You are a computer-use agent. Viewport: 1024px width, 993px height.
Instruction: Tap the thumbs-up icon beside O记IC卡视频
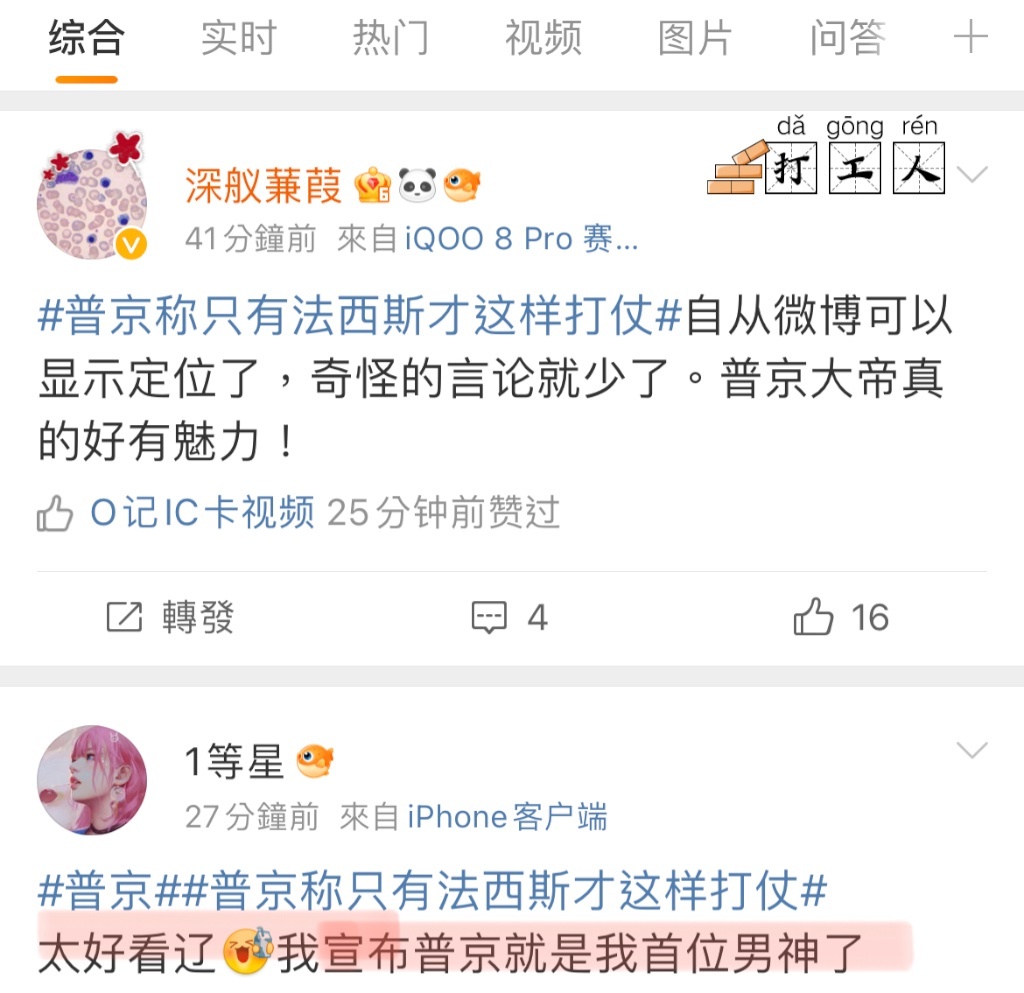pos(54,512)
